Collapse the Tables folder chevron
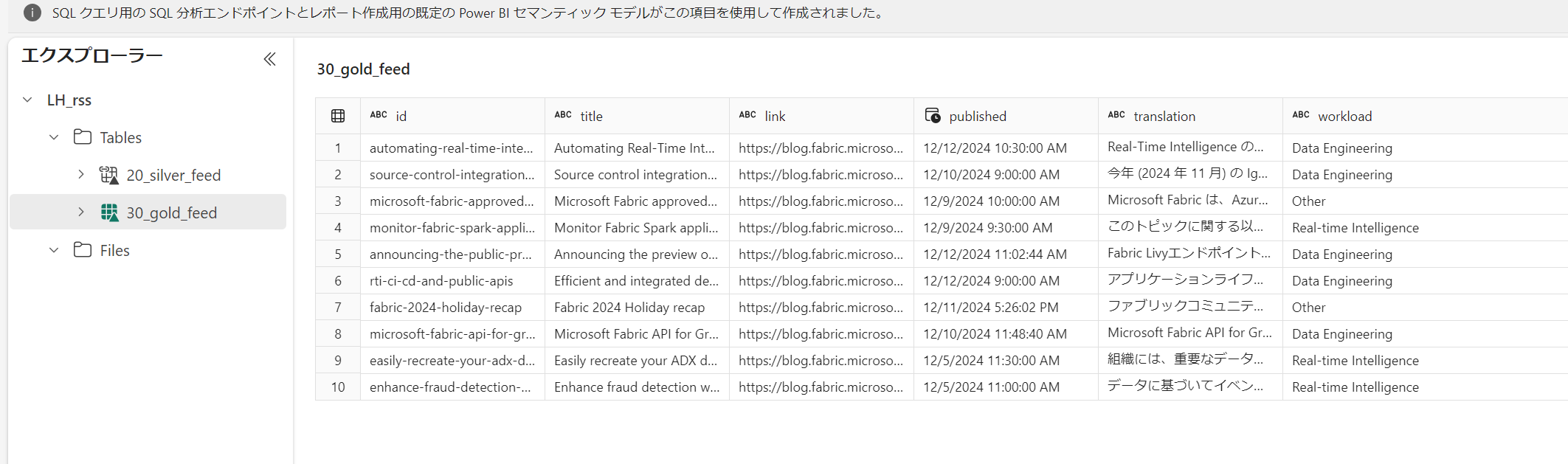 point(54,137)
